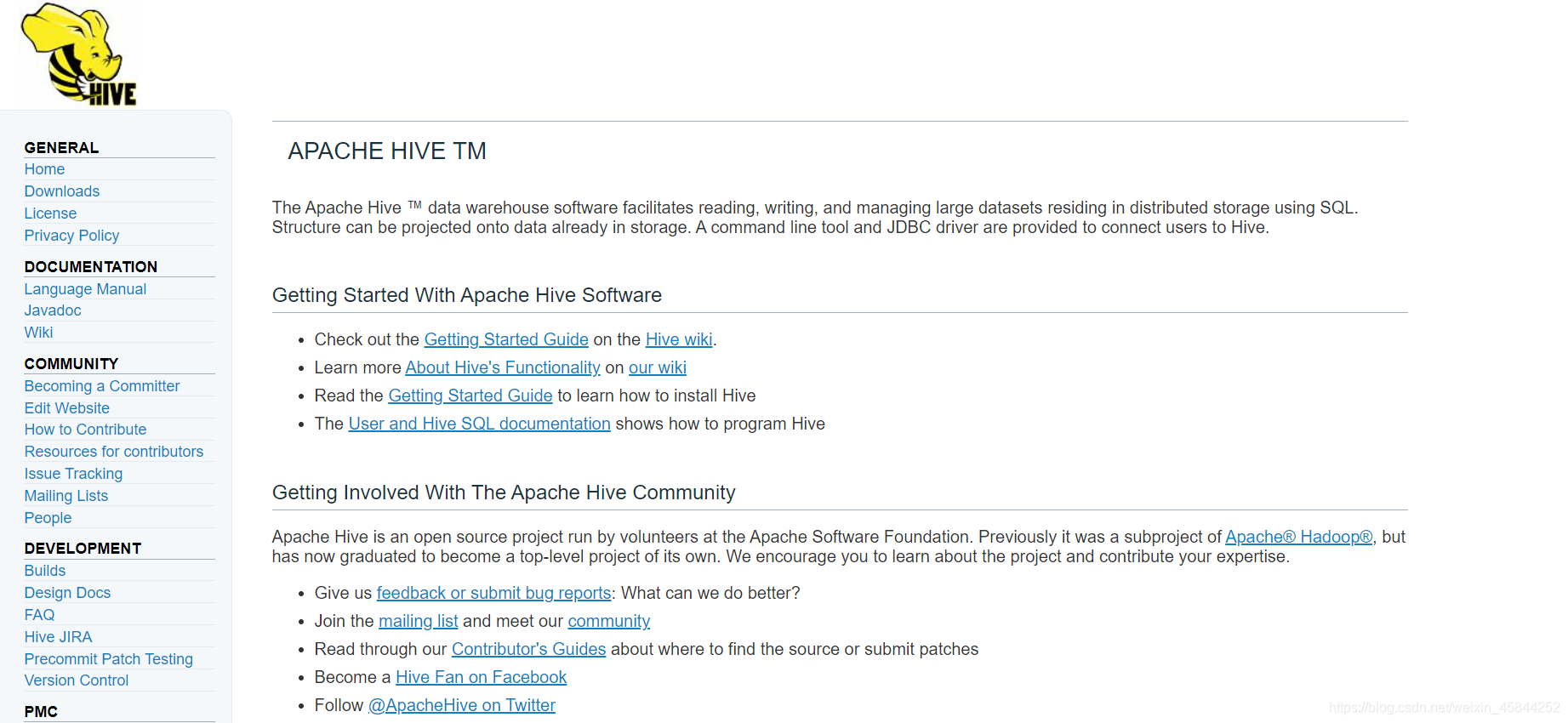Image resolution: width=1568 pixels, height=723 pixels.
Task: Go to Issue Tracking page
Action: click(x=73, y=474)
